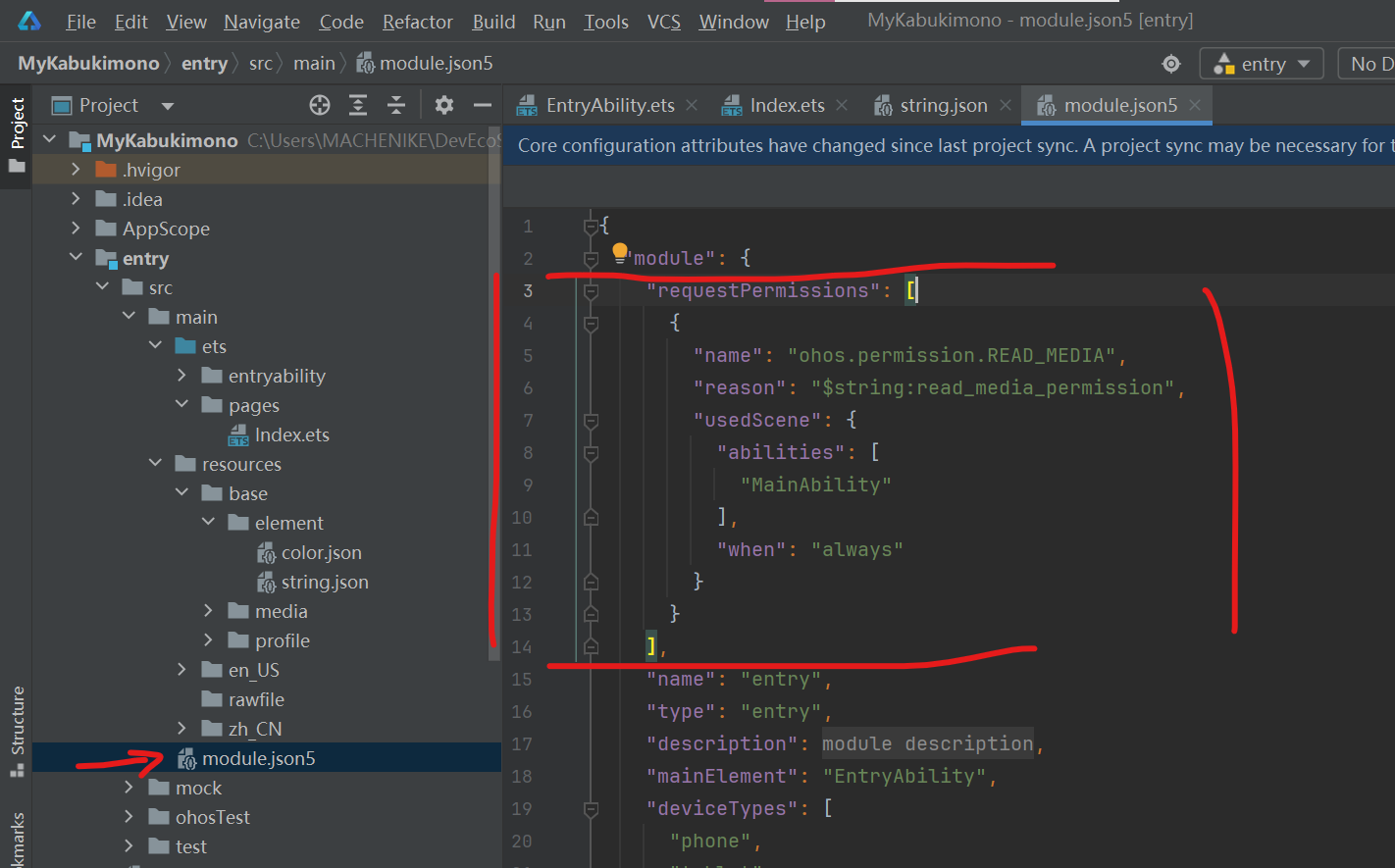
Task: Expand the .hvigor folder
Action: (77, 170)
